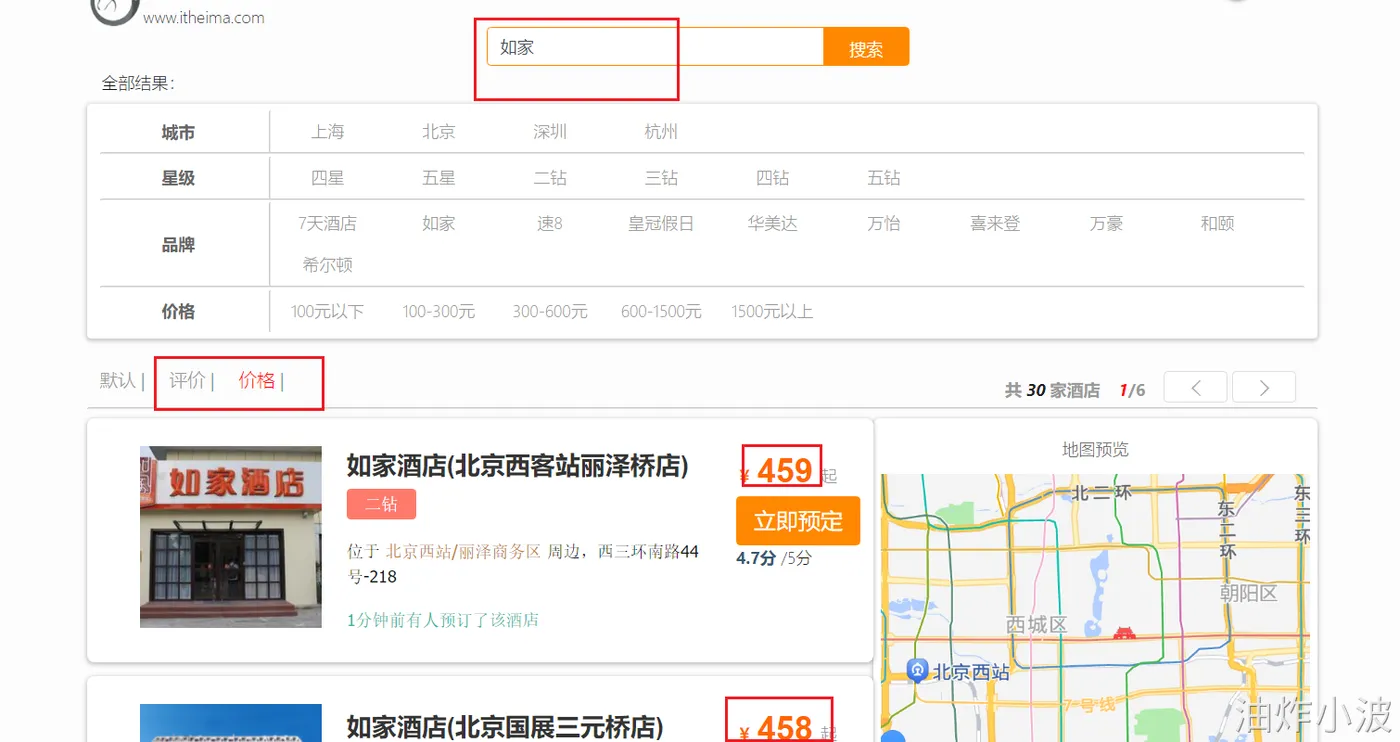Image resolution: width=1400 pixels, height=742 pixels.
Task: Click the 品牌 filter row header
Action: [178, 245]
